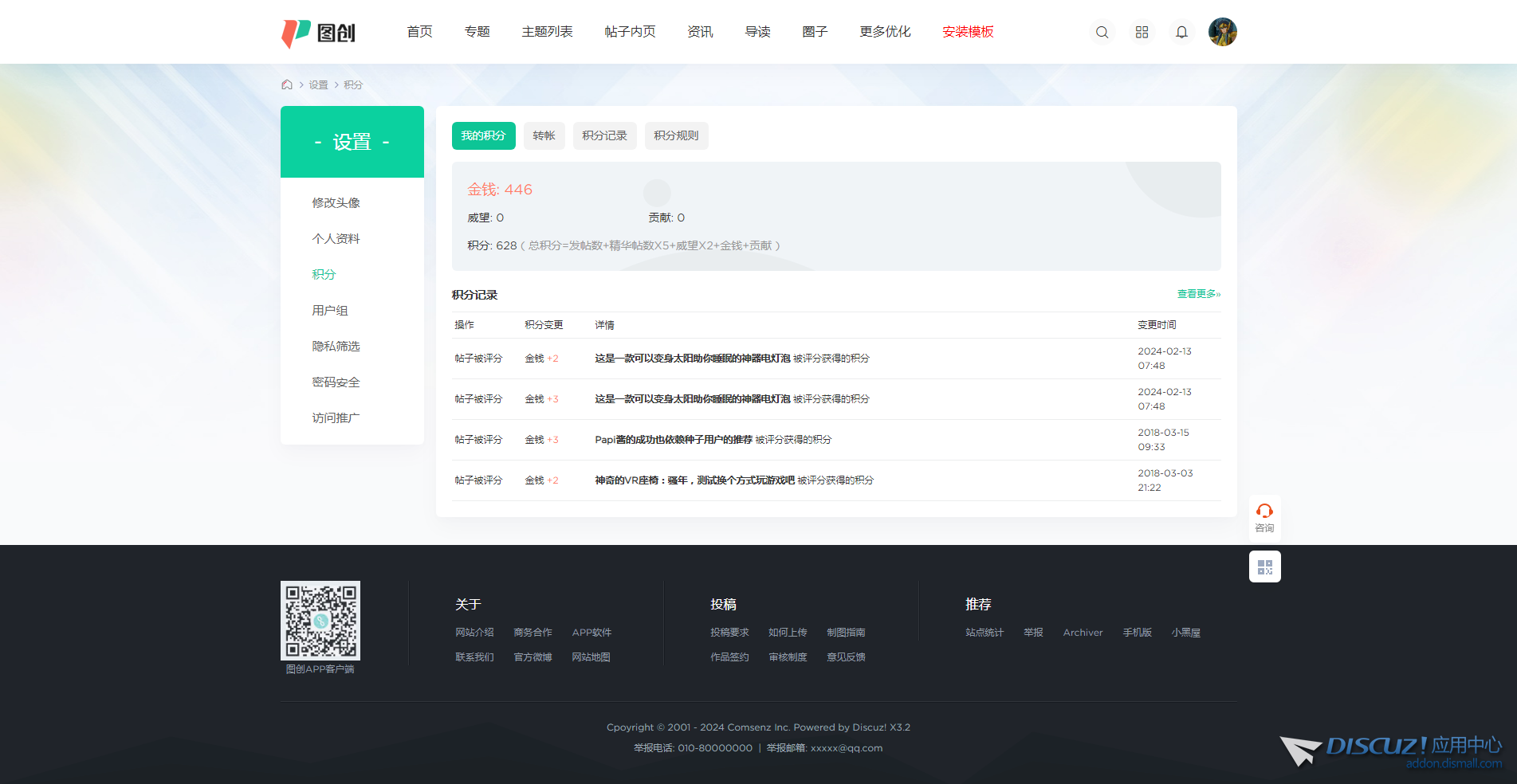The height and width of the screenshot is (784, 1517).
Task: Click the 图创 logo
Action: pyautogui.click(x=319, y=33)
